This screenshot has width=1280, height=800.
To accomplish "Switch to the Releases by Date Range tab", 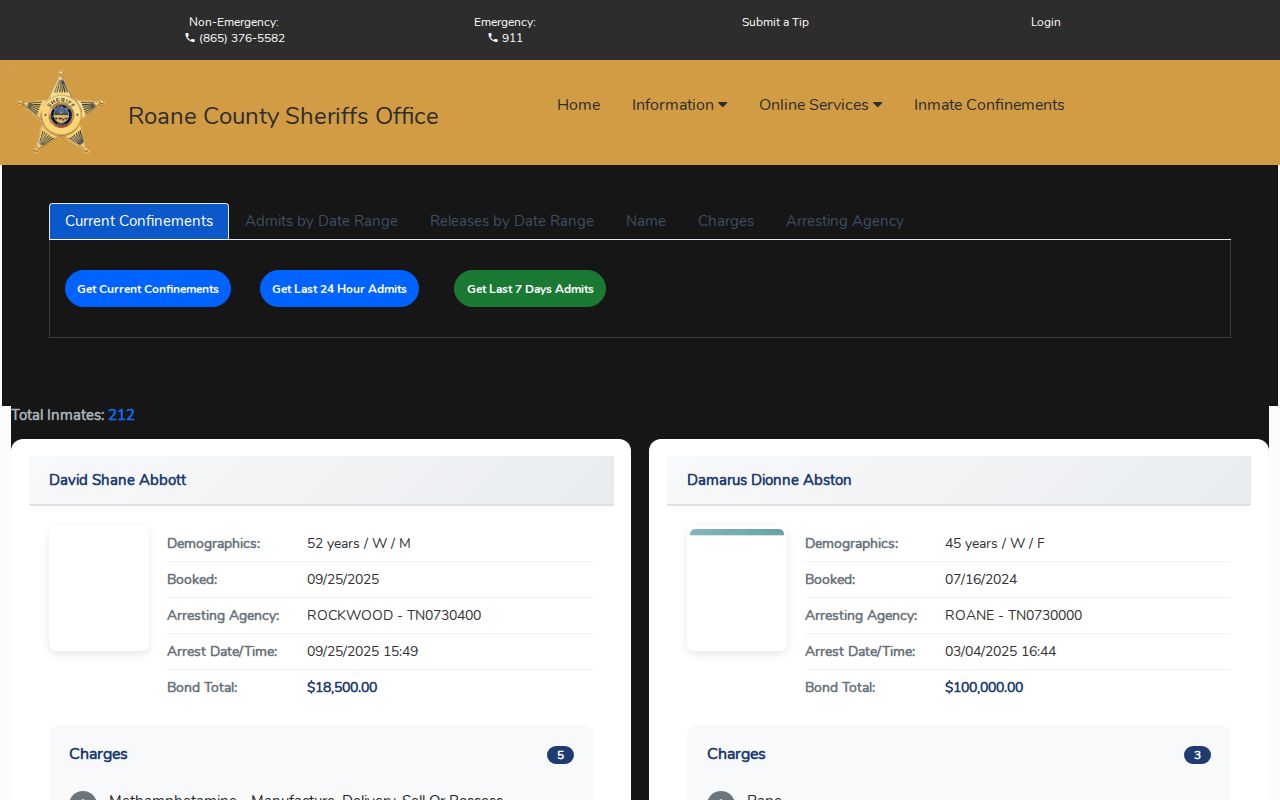I will (x=512, y=221).
